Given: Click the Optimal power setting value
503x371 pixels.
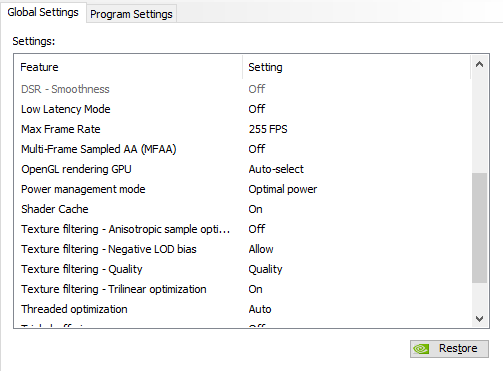Looking at the screenshot, I should pos(283,189).
